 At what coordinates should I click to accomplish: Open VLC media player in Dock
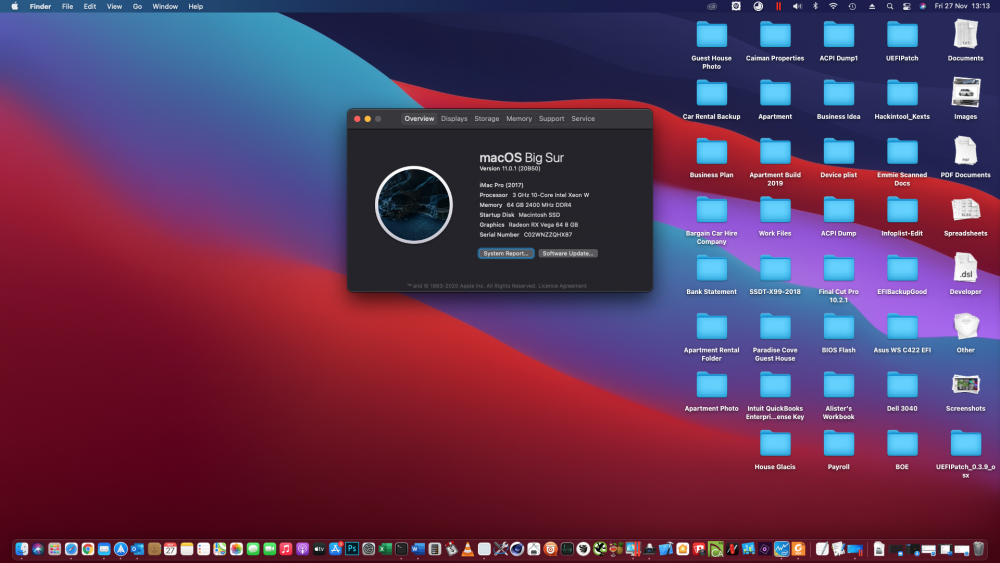click(467, 548)
